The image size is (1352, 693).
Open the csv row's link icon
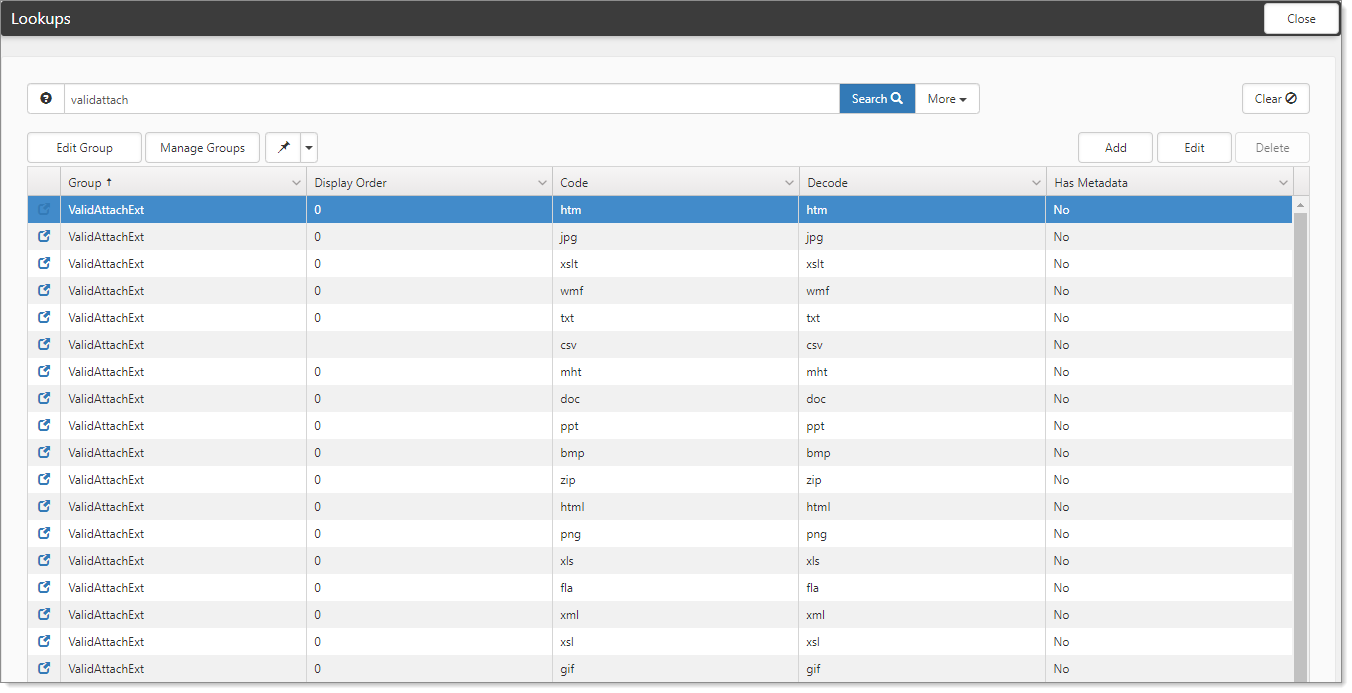click(44, 345)
